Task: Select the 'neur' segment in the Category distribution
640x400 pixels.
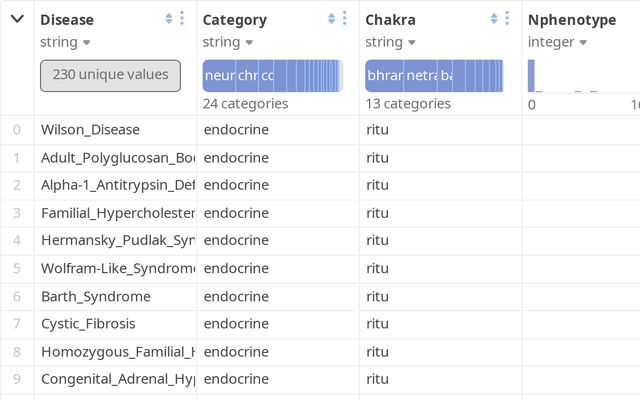Action: (218, 76)
